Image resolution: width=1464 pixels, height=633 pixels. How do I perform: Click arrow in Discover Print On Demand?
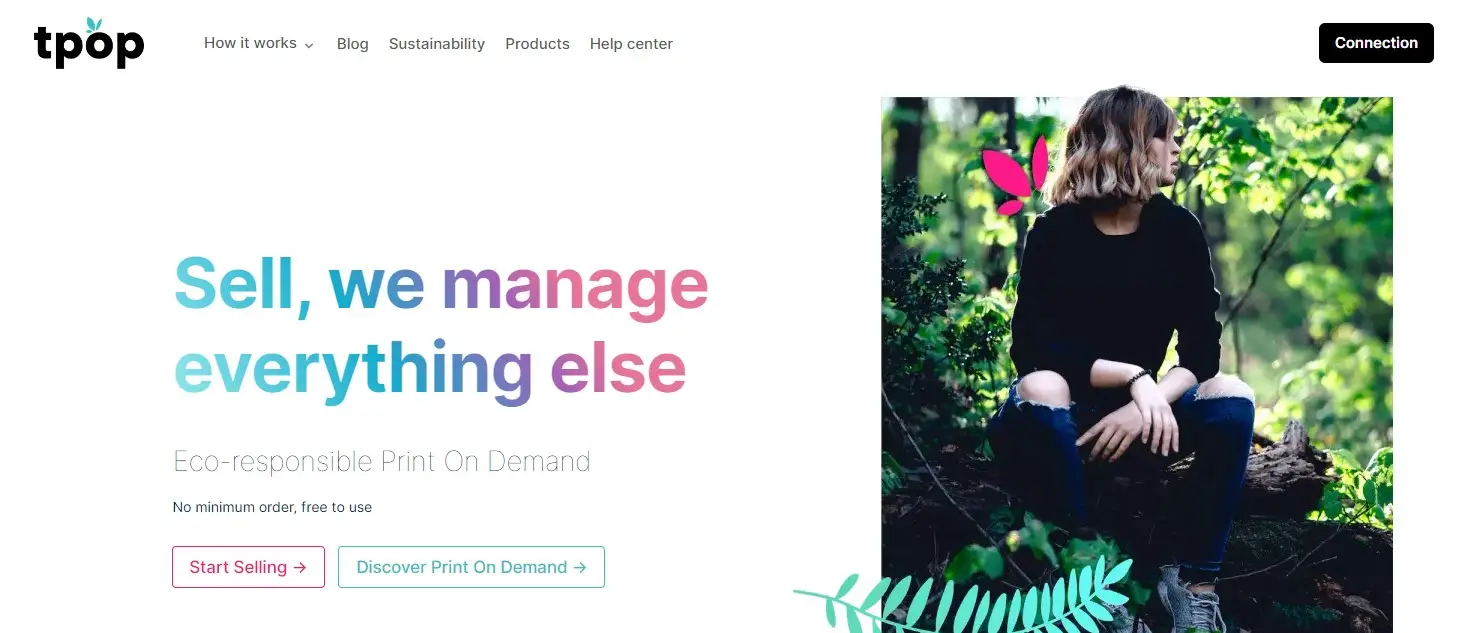[x=580, y=567]
